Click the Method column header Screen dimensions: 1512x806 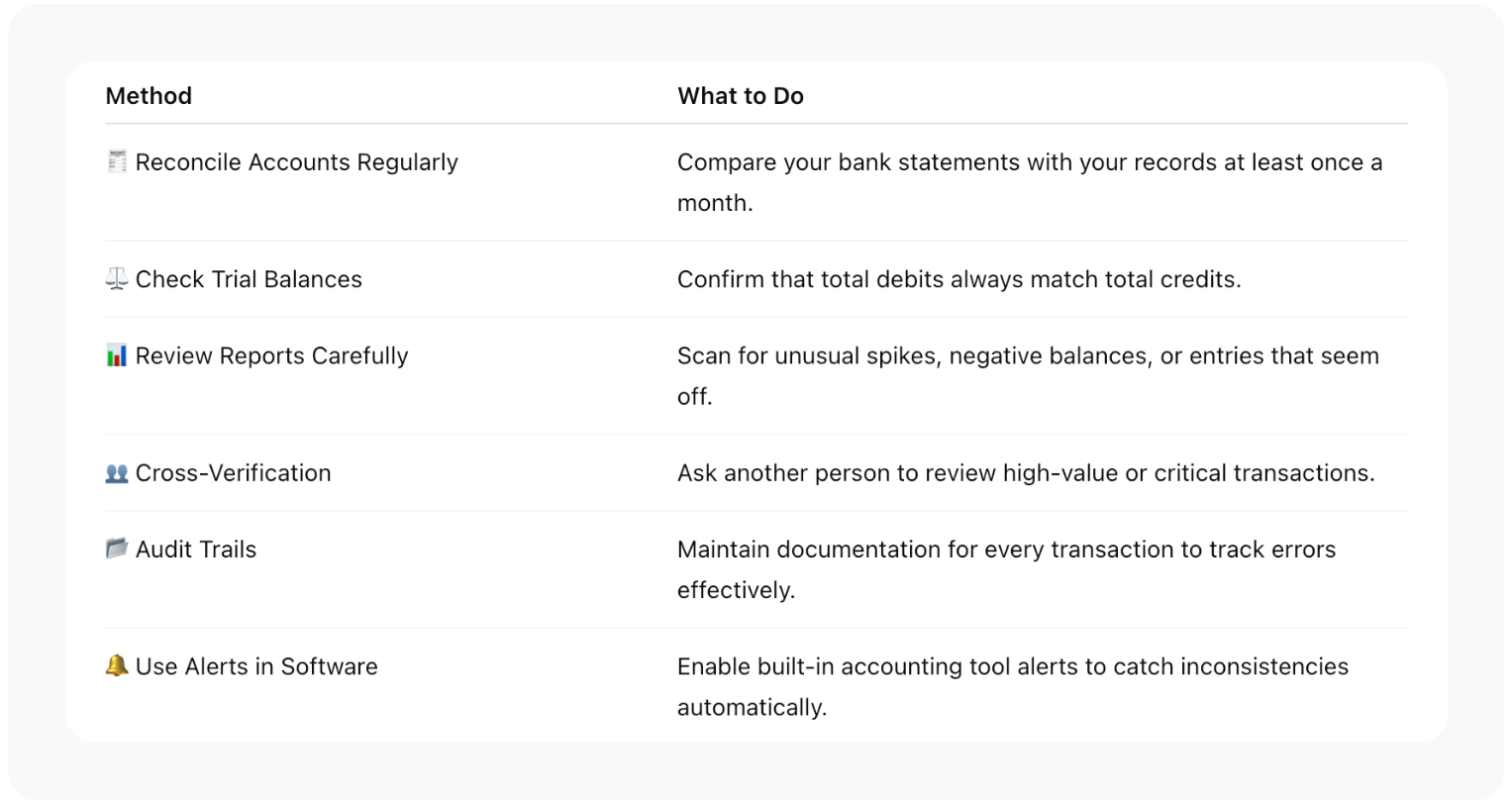coord(149,96)
